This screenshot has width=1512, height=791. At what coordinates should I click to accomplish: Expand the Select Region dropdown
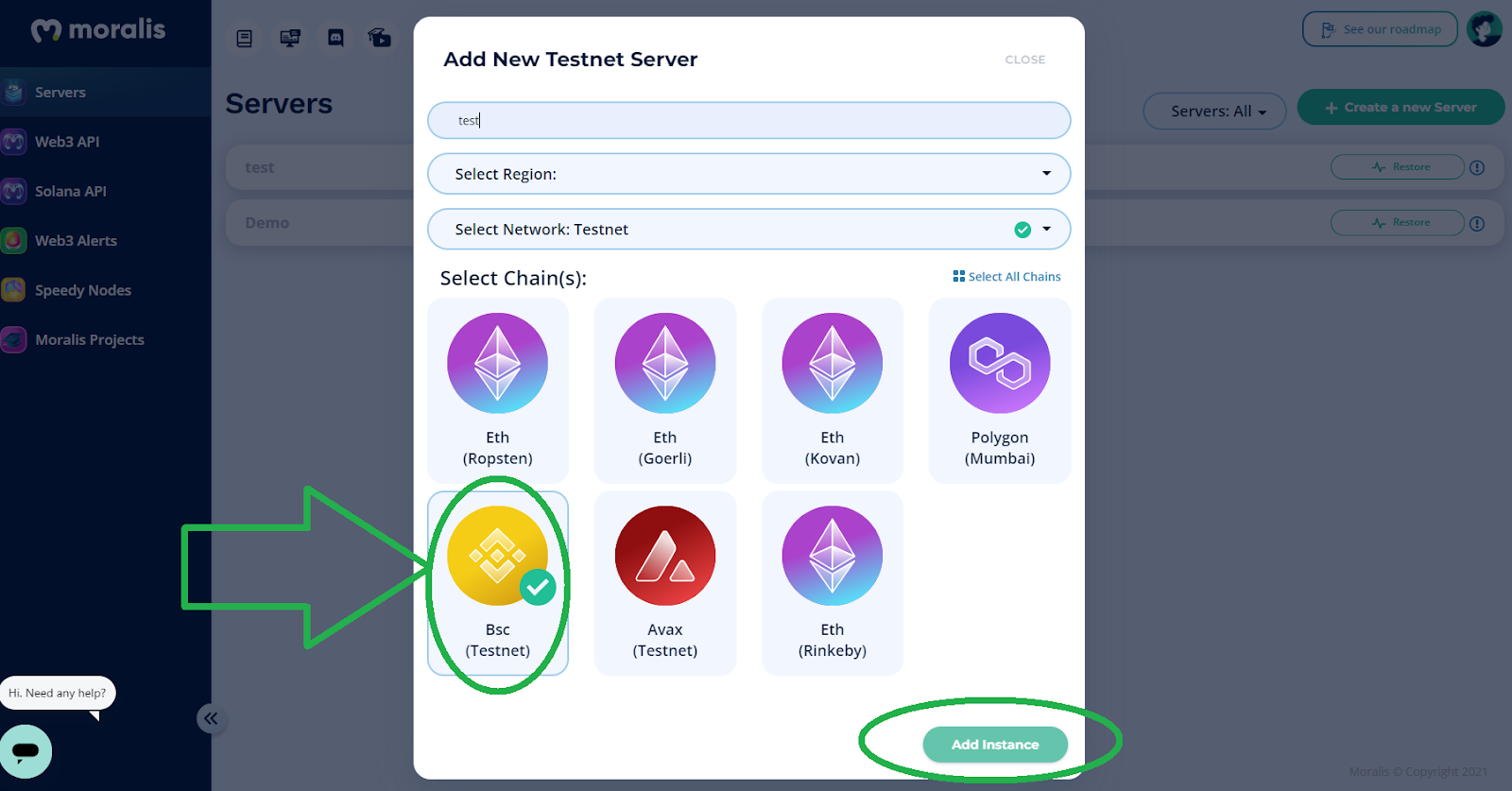tap(749, 174)
